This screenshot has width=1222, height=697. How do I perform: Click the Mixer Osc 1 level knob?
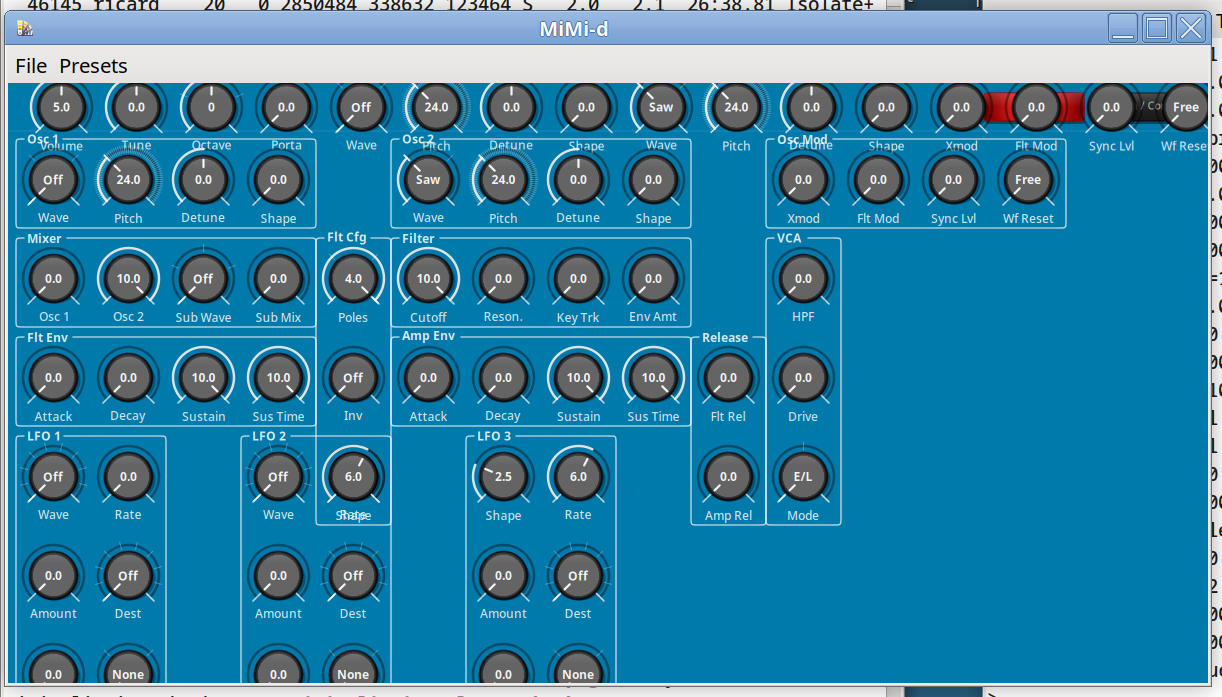(x=53, y=279)
